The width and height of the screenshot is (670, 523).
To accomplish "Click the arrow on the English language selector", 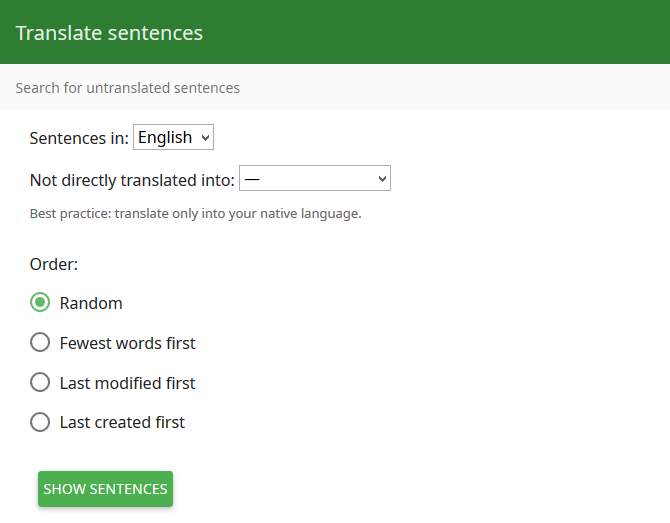I will [x=206, y=138].
